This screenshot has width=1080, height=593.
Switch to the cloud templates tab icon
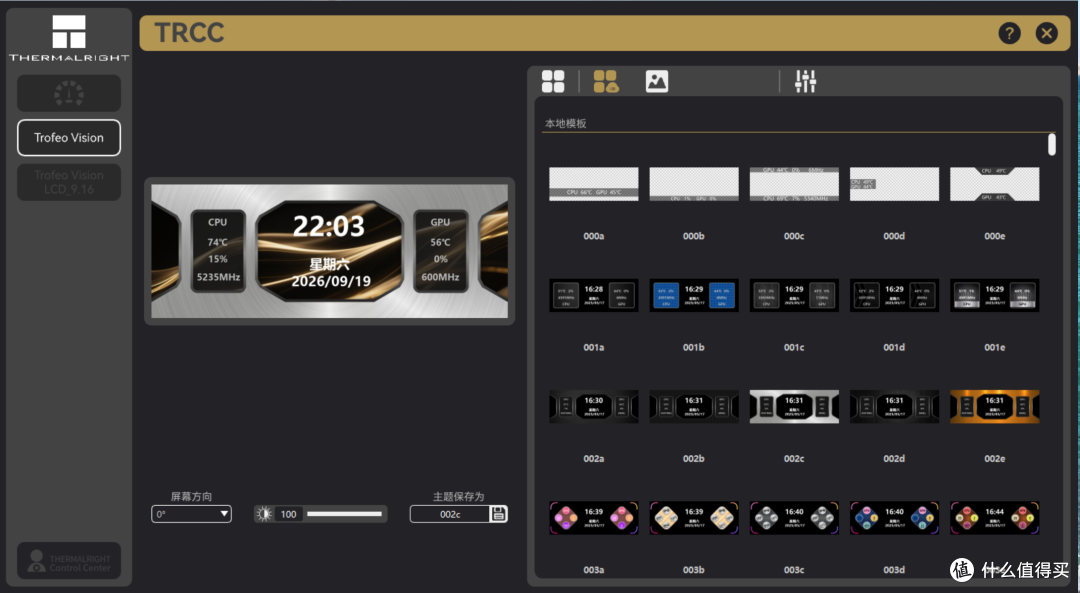tap(605, 81)
